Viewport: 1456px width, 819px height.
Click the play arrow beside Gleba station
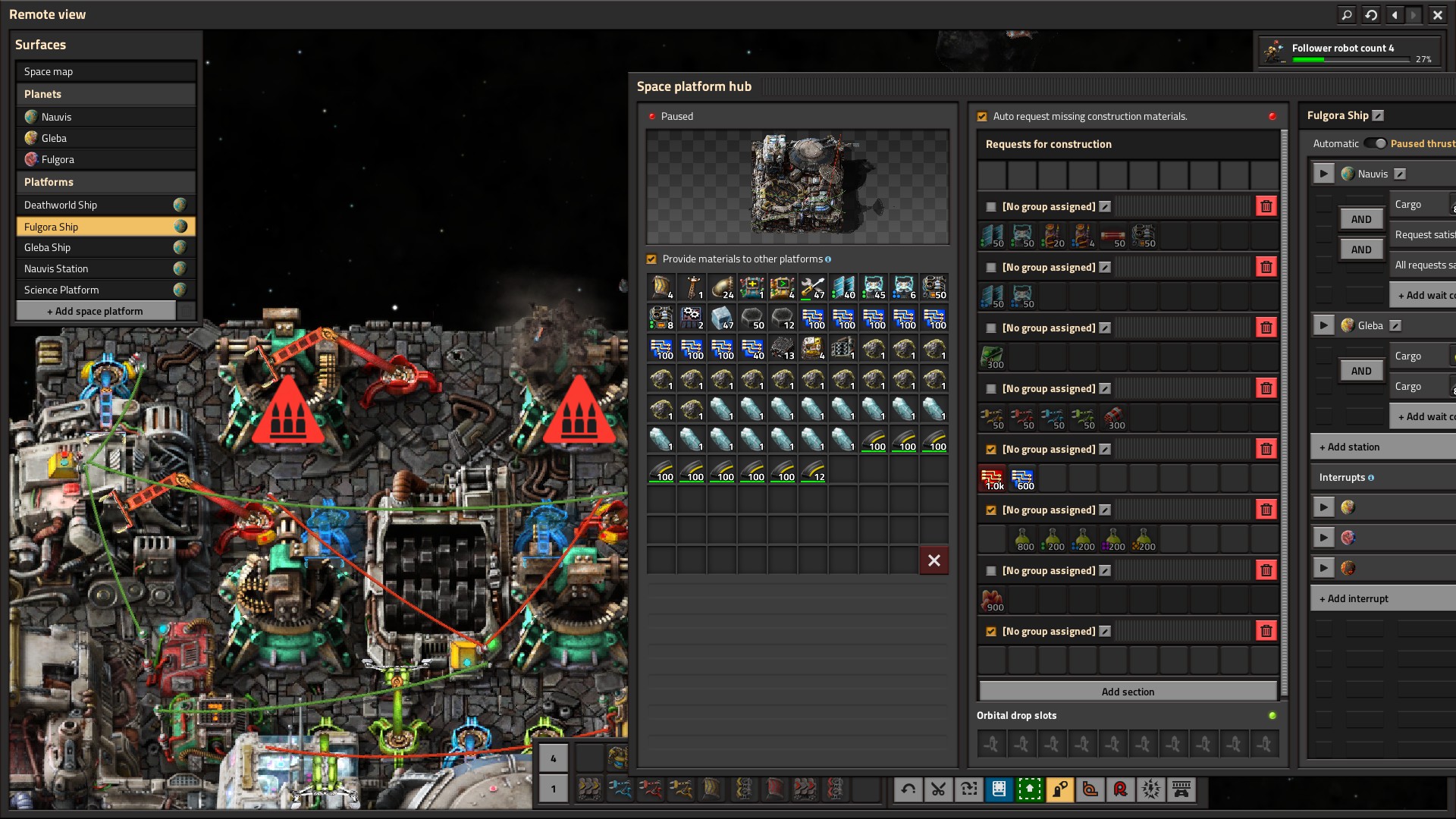(x=1323, y=325)
